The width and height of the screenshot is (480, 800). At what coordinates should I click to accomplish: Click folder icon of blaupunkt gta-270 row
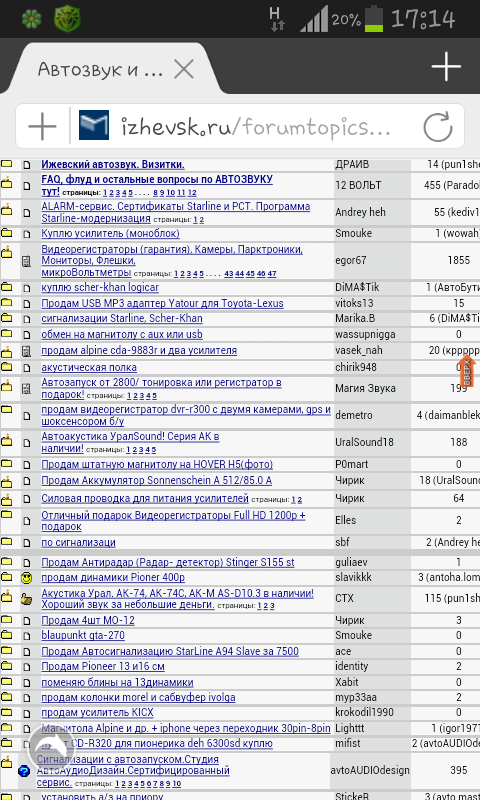[6, 635]
